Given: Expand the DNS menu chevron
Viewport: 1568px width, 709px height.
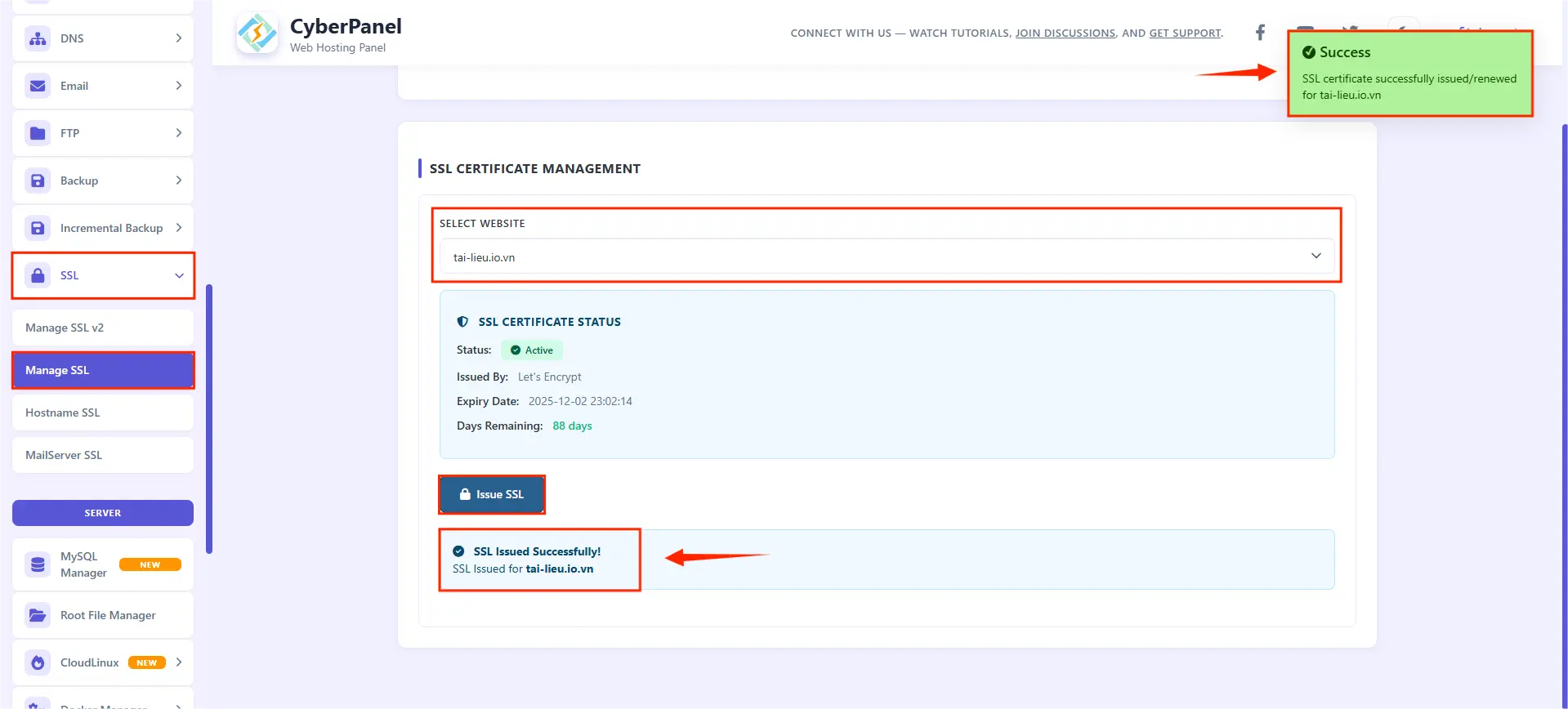Looking at the screenshot, I should pos(179,38).
